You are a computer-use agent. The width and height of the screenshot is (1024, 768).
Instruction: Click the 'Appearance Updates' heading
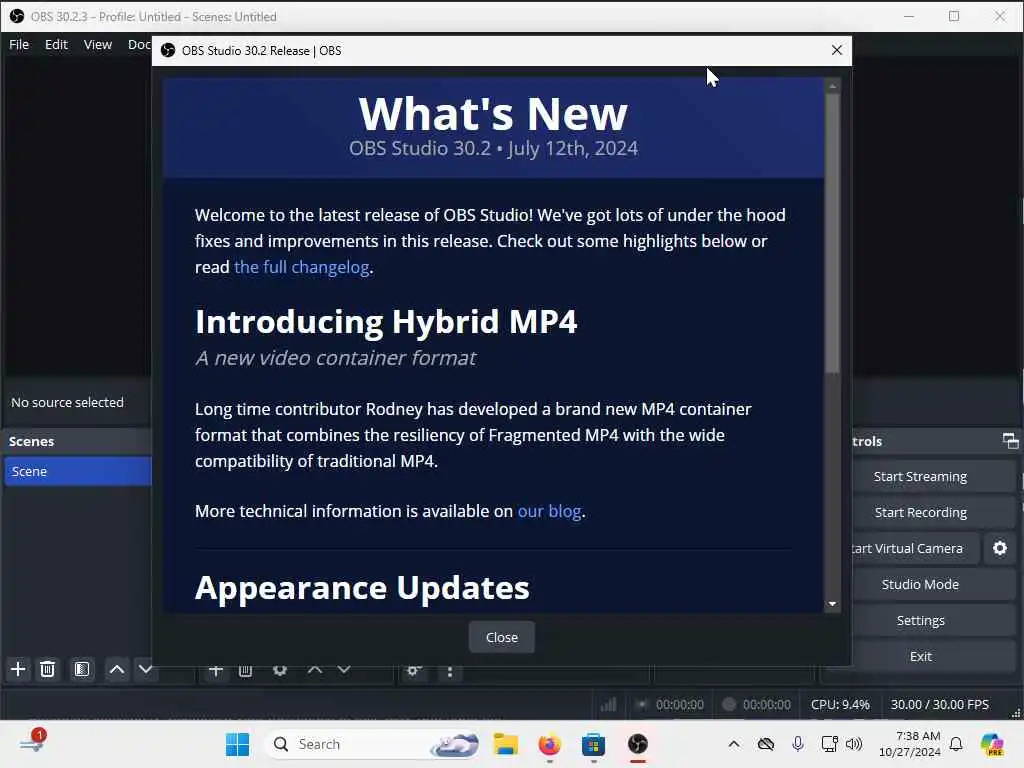click(x=362, y=588)
